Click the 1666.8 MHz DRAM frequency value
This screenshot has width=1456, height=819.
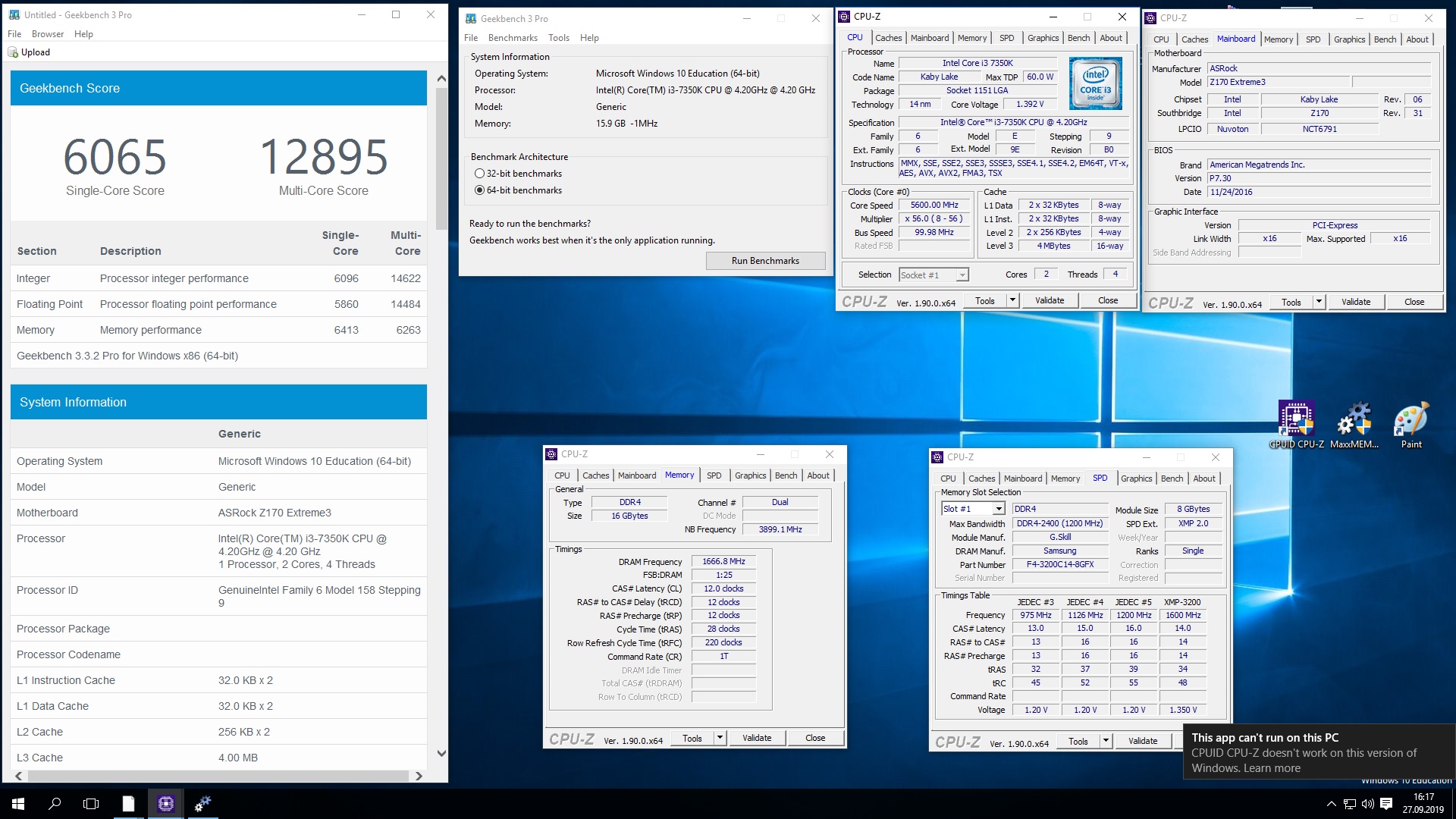point(723,561)
